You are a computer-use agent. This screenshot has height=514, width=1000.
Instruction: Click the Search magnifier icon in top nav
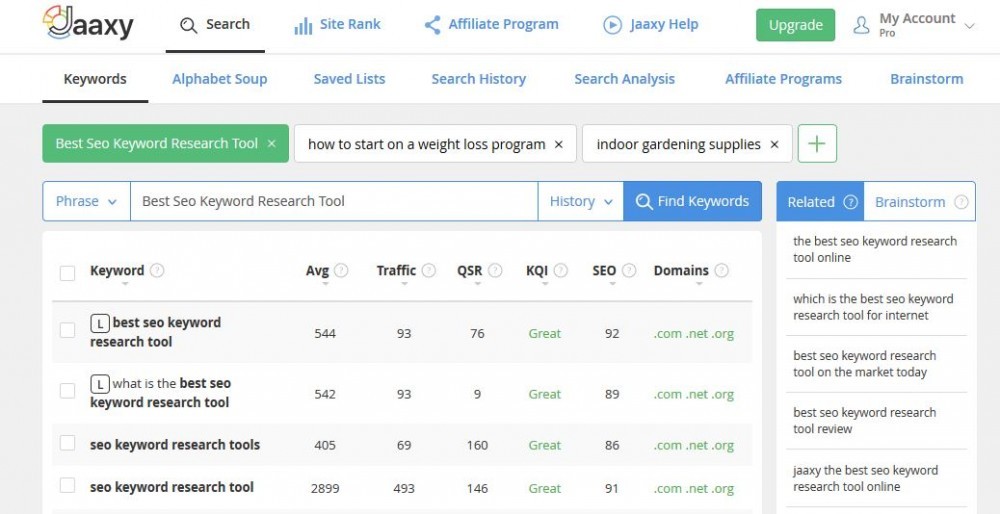[188, 26]
